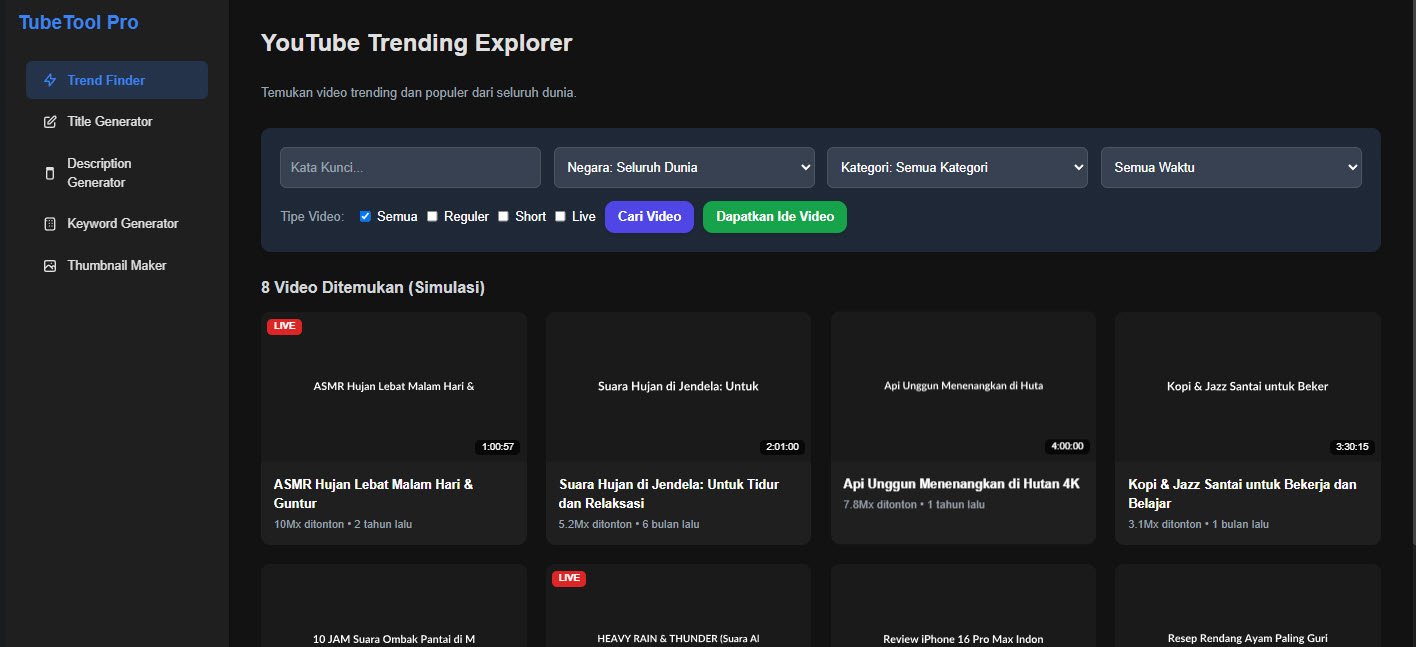The width and height of the screenshot is (1416, 647).
Task: Tick the Short video type checkbox
Action: [x=504, y=216]
